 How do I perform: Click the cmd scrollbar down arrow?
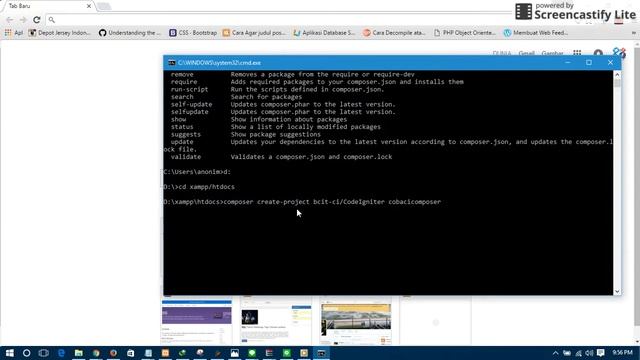pyautogui.click(x=617, y=291)
